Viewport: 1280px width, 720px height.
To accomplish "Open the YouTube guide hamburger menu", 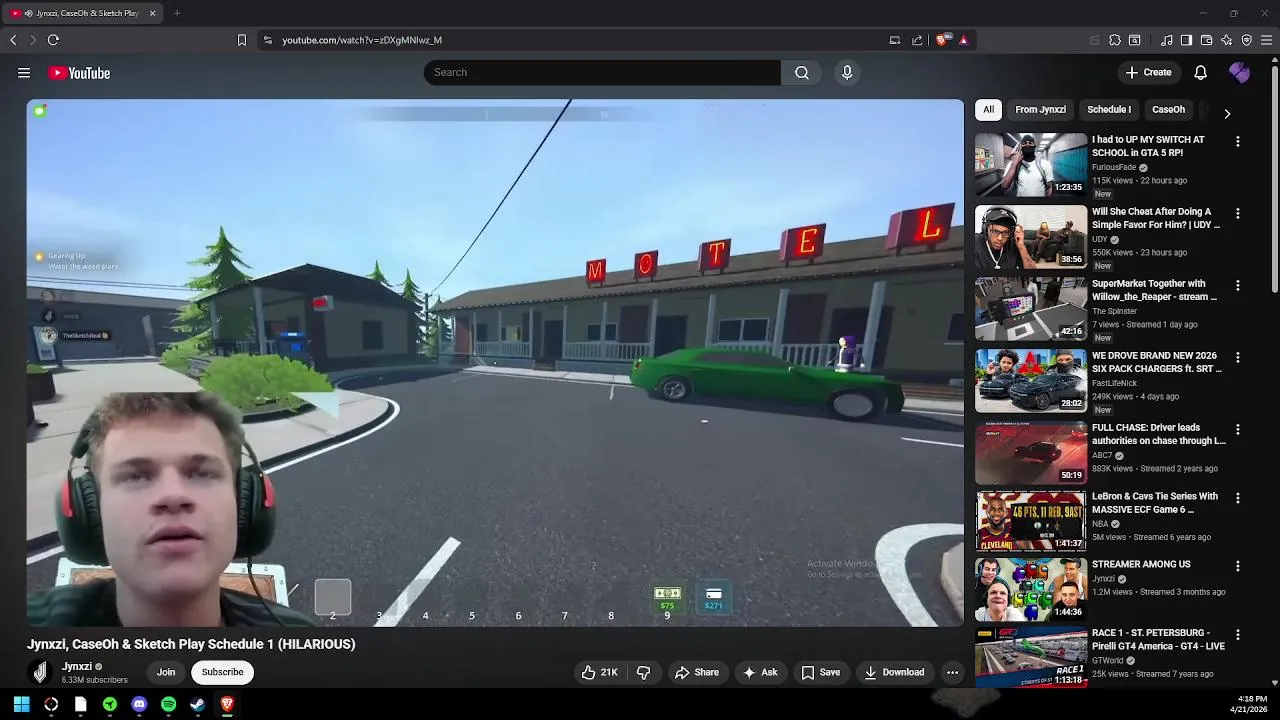I will pos(24,73).
